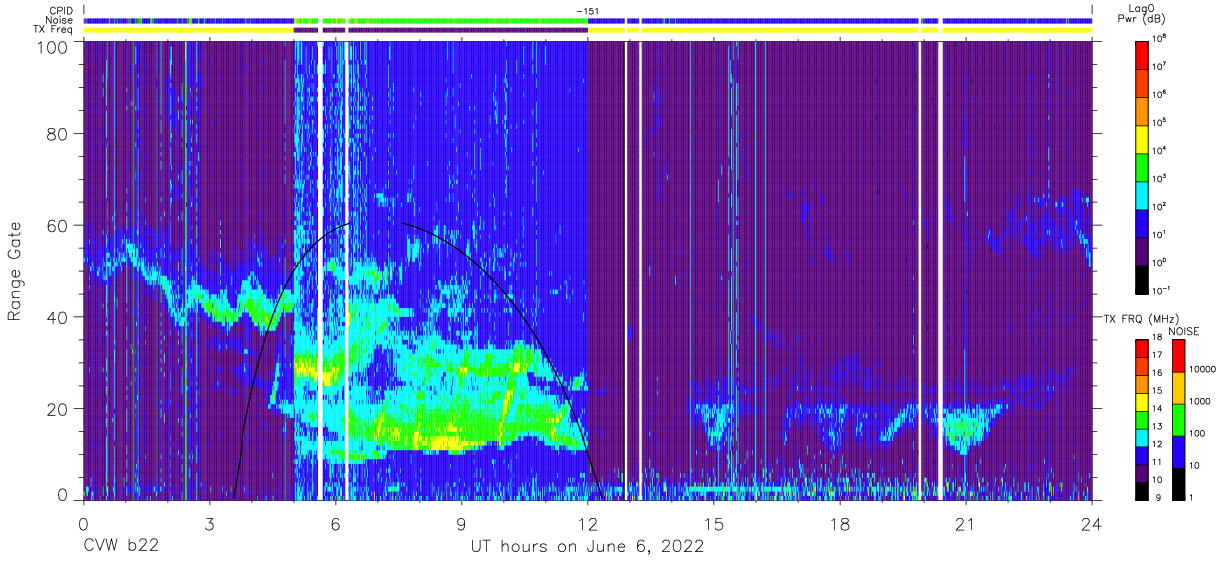Click the x-axis tick label '12'
This screenshot has width=1228, height=567.
tap(588, 522)
